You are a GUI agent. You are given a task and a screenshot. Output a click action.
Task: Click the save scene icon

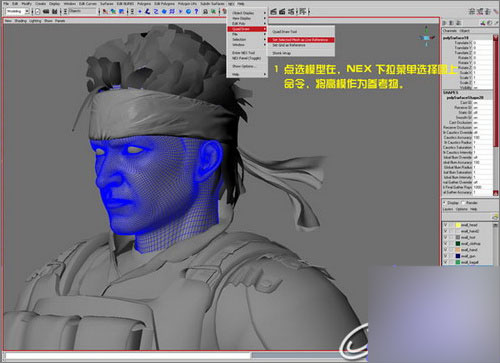click(54, 11)
